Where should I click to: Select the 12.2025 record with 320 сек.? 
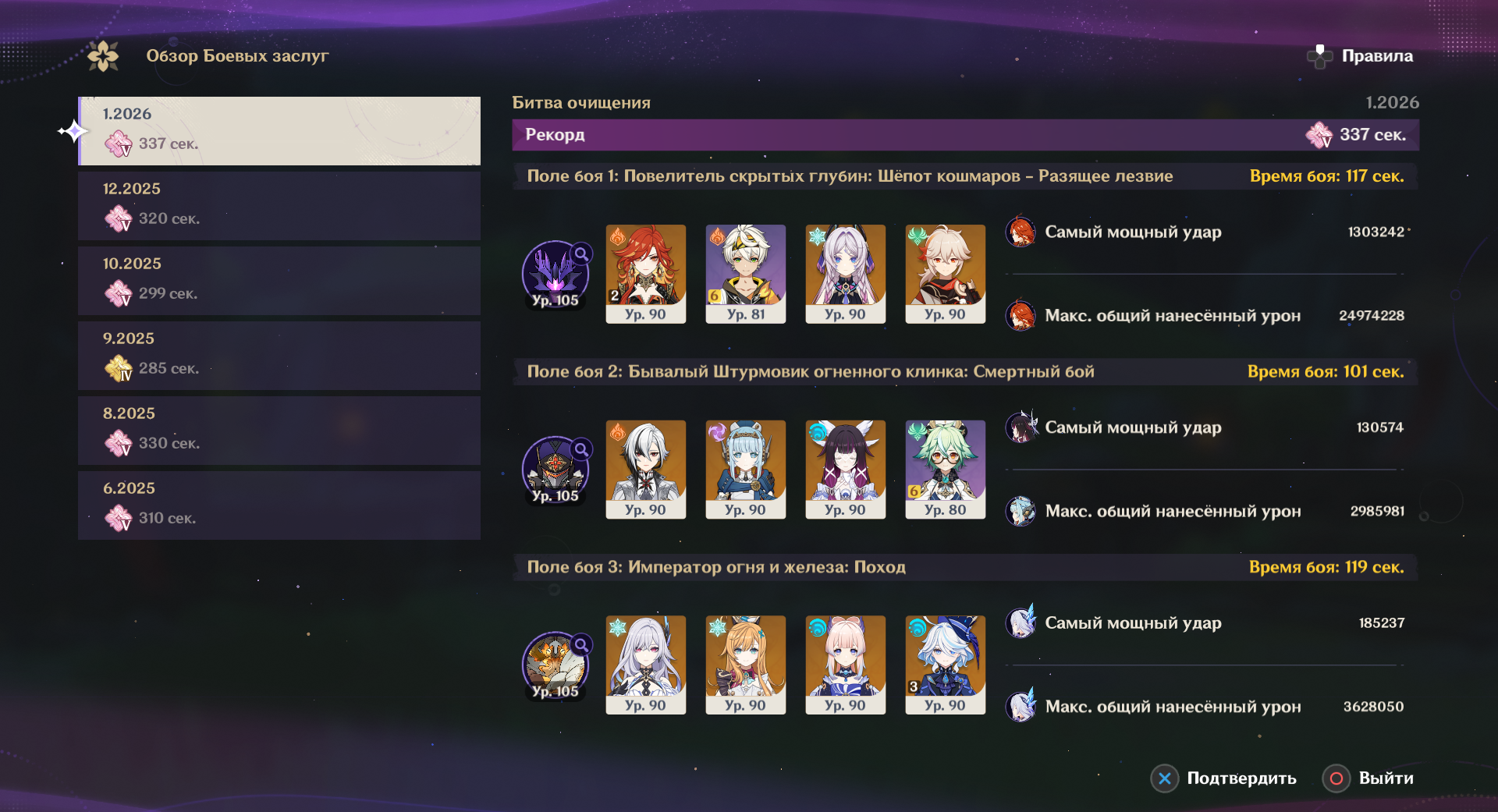[x=279, y=206]
